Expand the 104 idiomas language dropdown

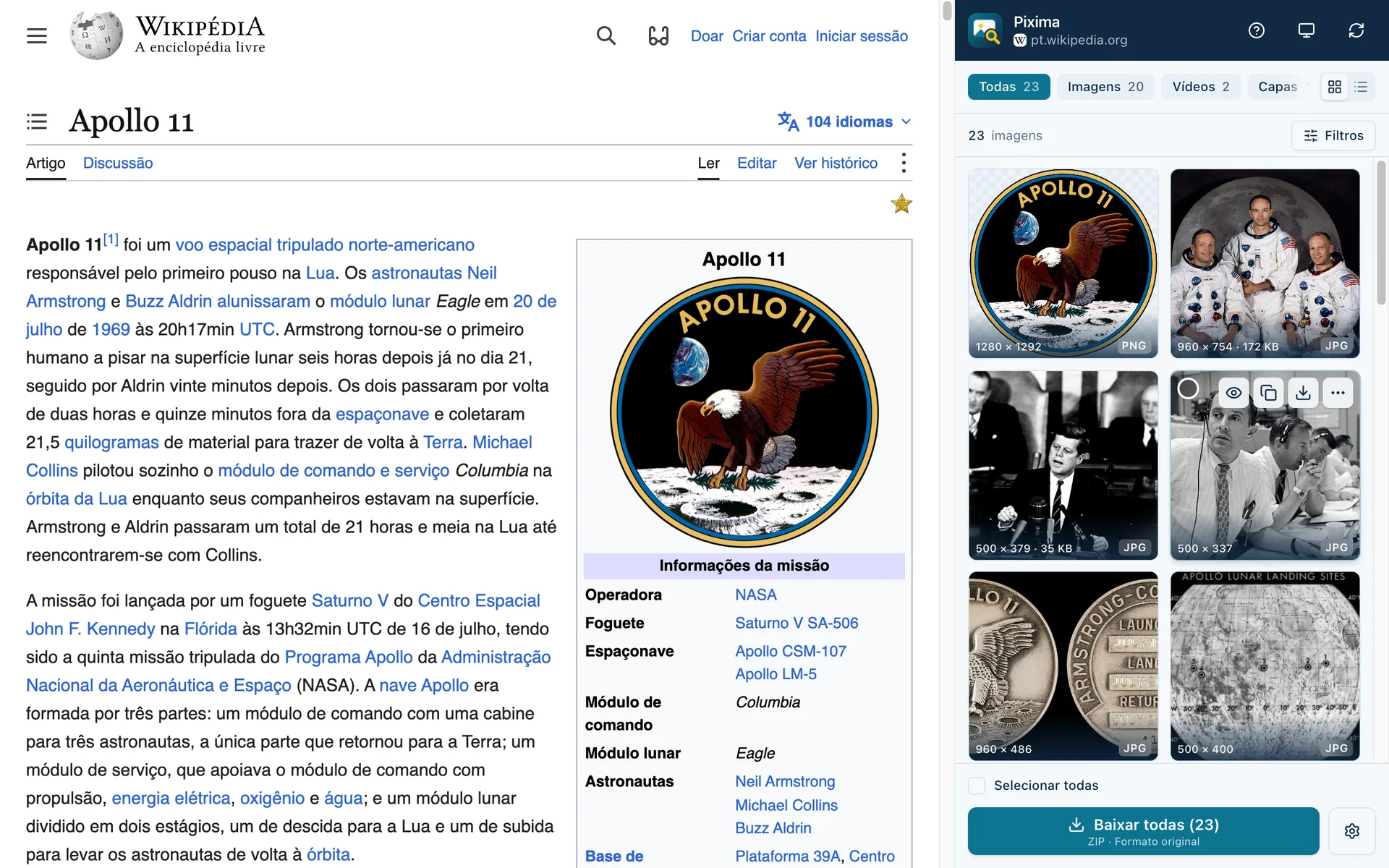tap(844, 122)
